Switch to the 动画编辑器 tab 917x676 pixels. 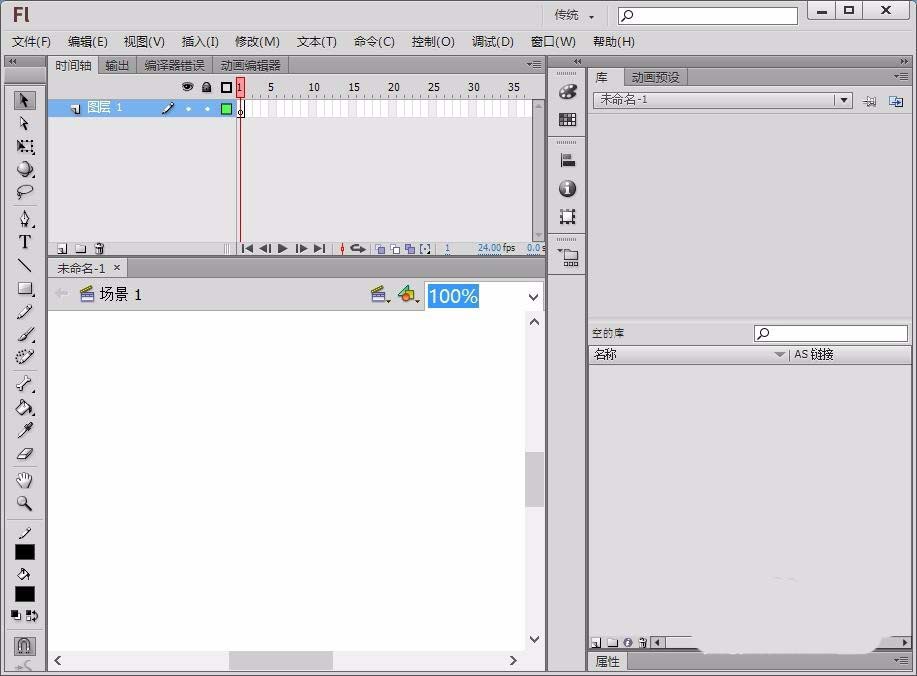[x=249, y=63]
